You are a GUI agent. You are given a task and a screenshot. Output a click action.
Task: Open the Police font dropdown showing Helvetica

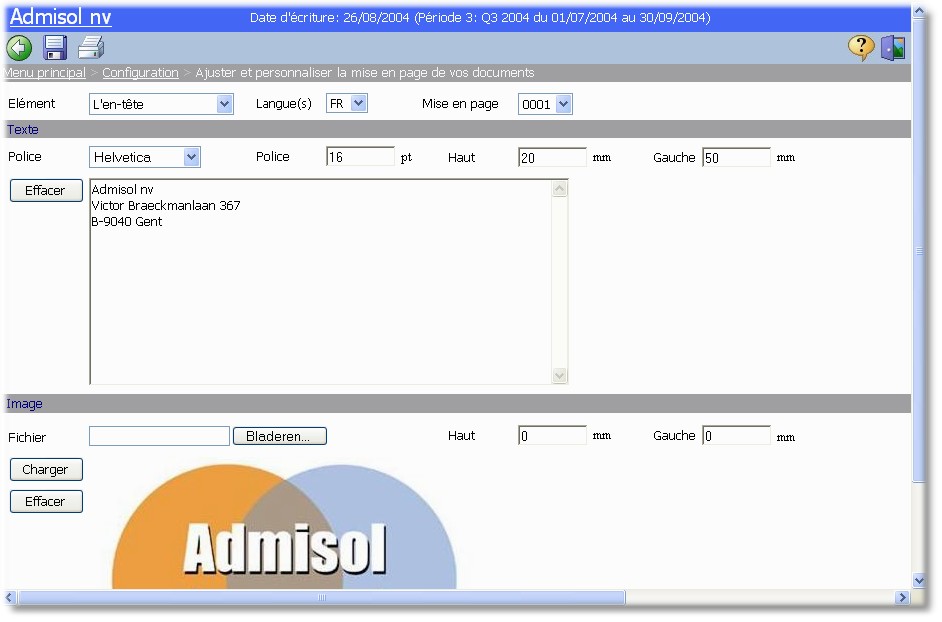click(145, 157)
